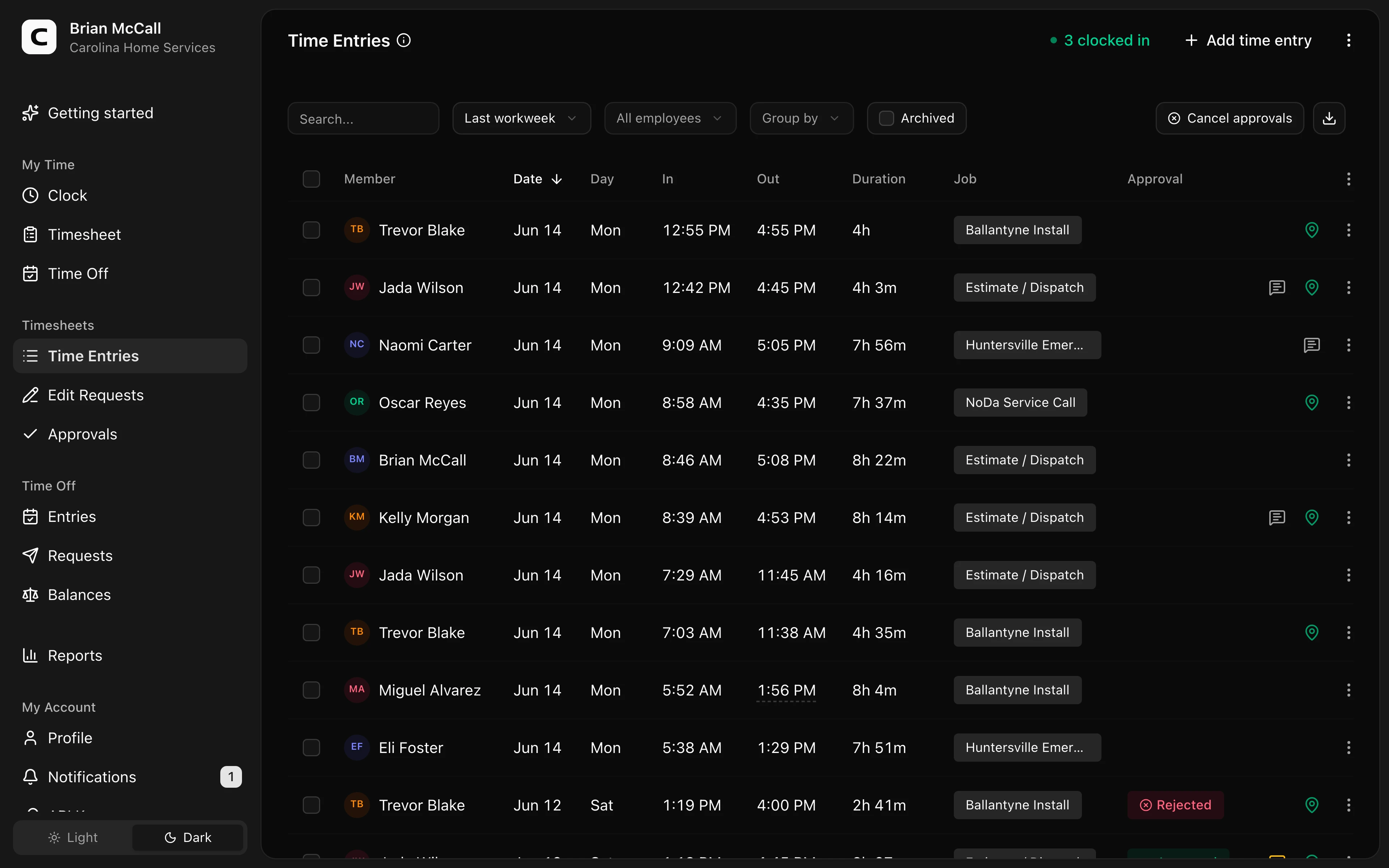1389x868 pixels.
Task: Toggle the Archived checkbox
Action: point(886,118)
